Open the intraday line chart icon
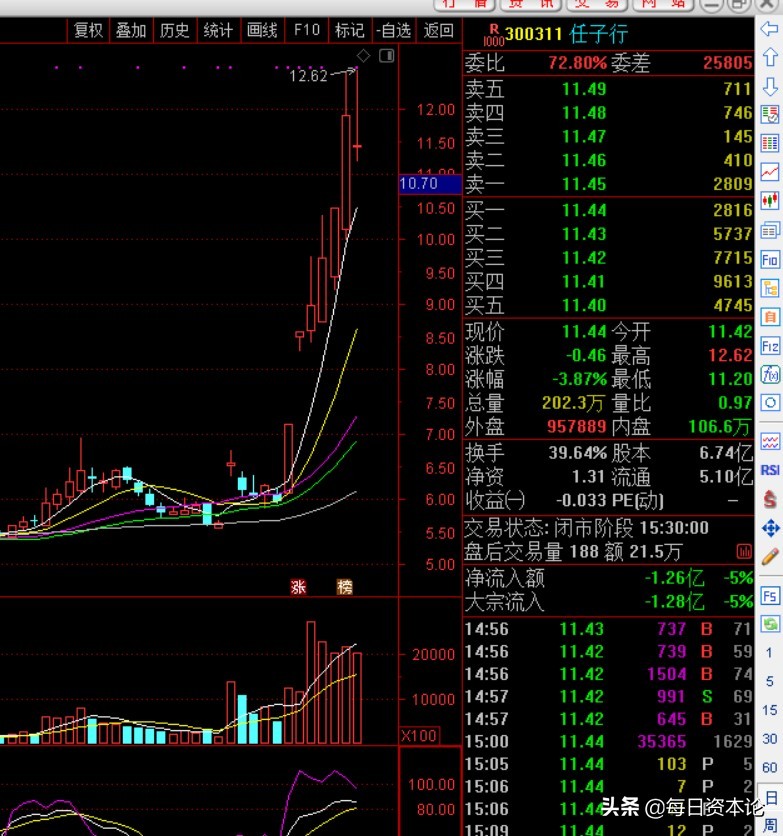Image resolution: width=783 pixels, height=836 pixels. tap(770, 172)
